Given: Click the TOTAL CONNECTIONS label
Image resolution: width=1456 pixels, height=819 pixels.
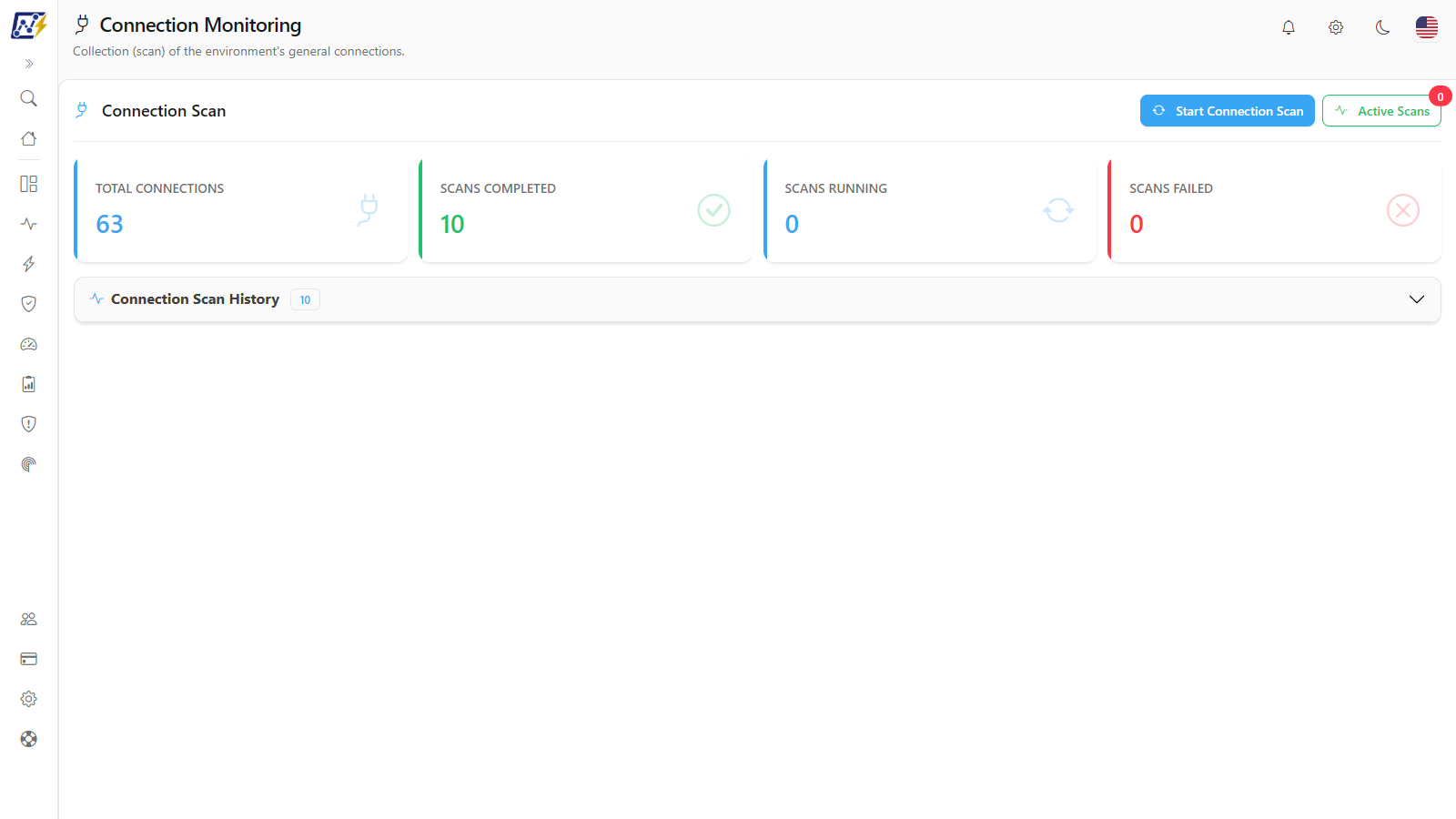Looking at the screenshot, I should click(x=160, y=188).
